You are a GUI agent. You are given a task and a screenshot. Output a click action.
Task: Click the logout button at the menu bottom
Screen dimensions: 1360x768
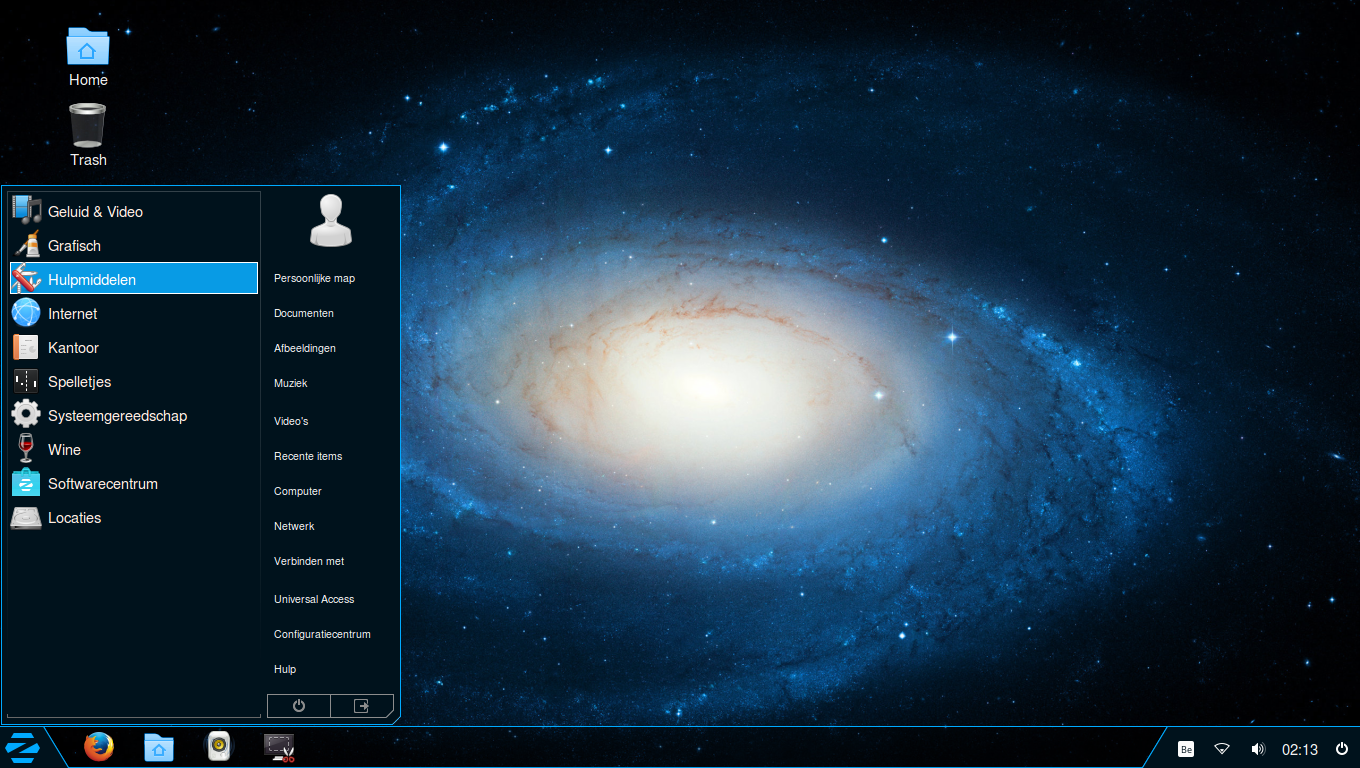pyautogui.click(x=361, y=705)
